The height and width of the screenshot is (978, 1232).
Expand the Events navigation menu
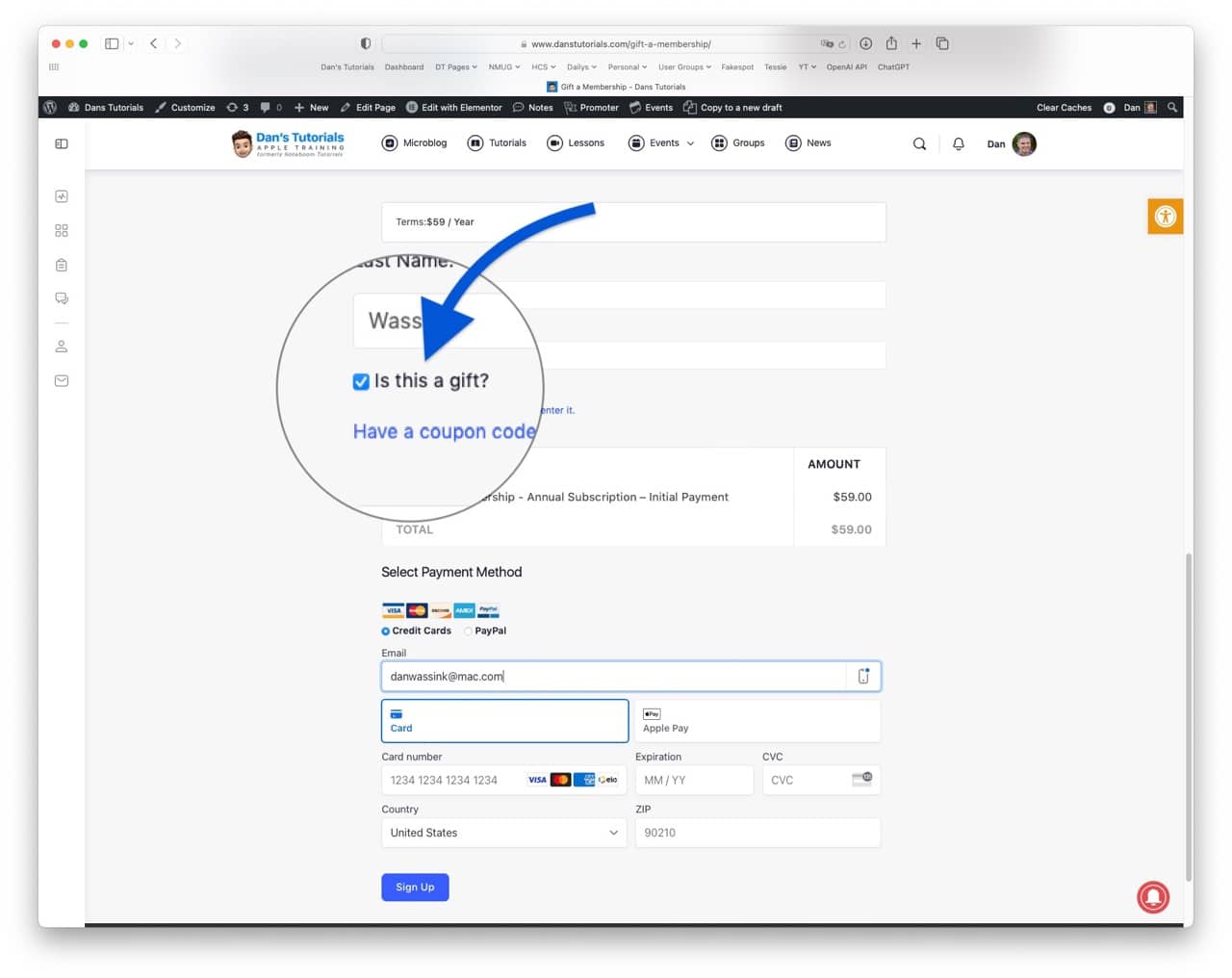662,143
